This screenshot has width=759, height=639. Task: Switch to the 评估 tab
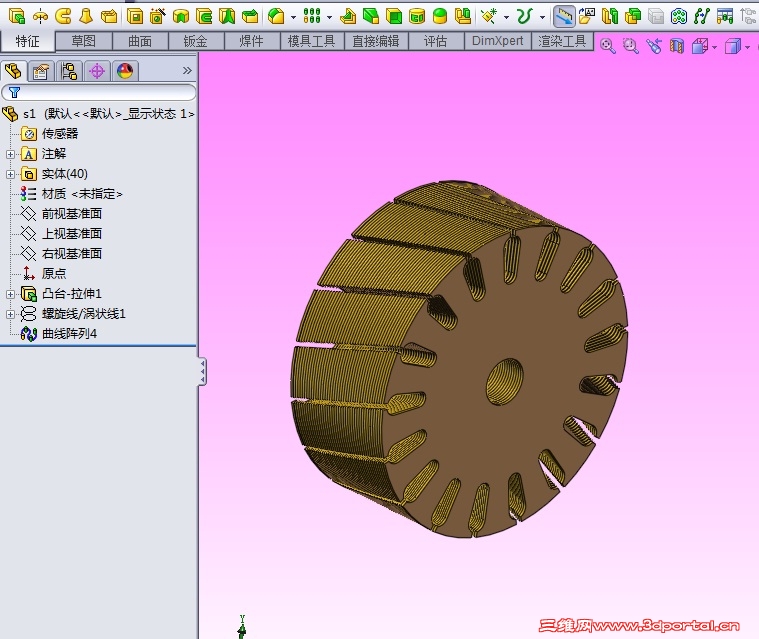pyautogui.click(x=436, y=41)
